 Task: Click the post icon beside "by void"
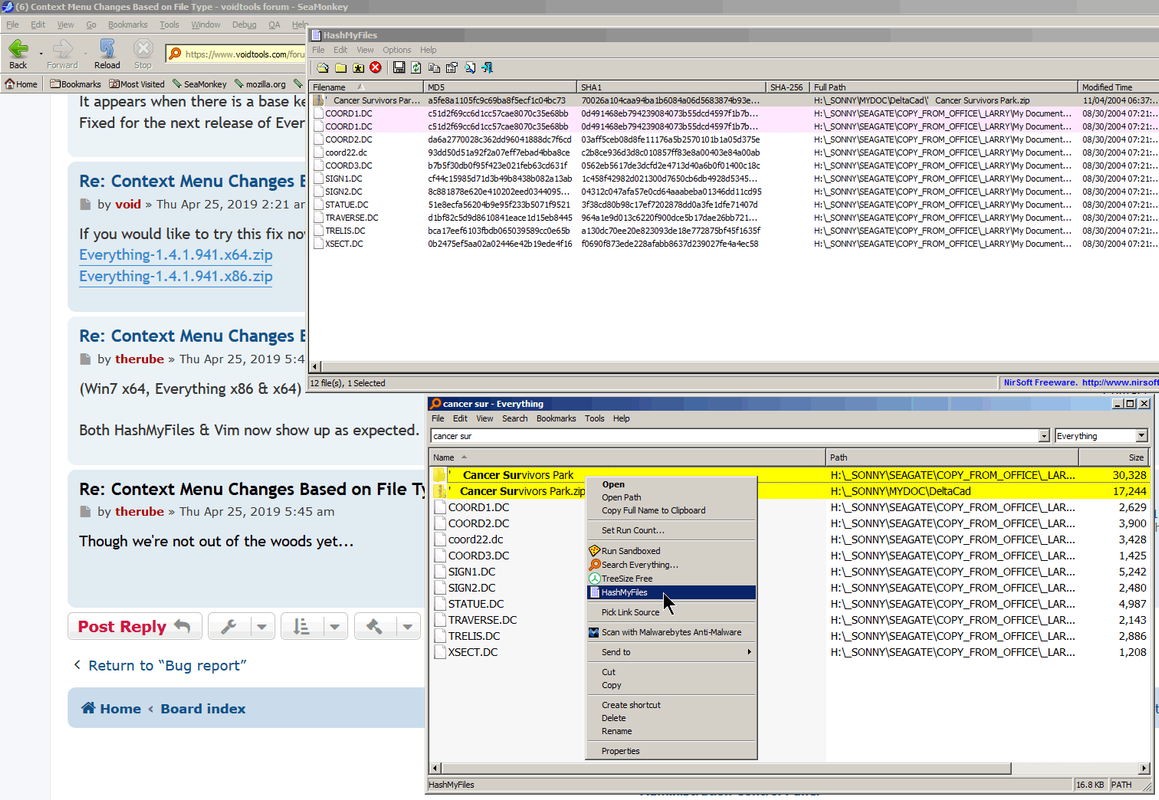coord(85,205)
